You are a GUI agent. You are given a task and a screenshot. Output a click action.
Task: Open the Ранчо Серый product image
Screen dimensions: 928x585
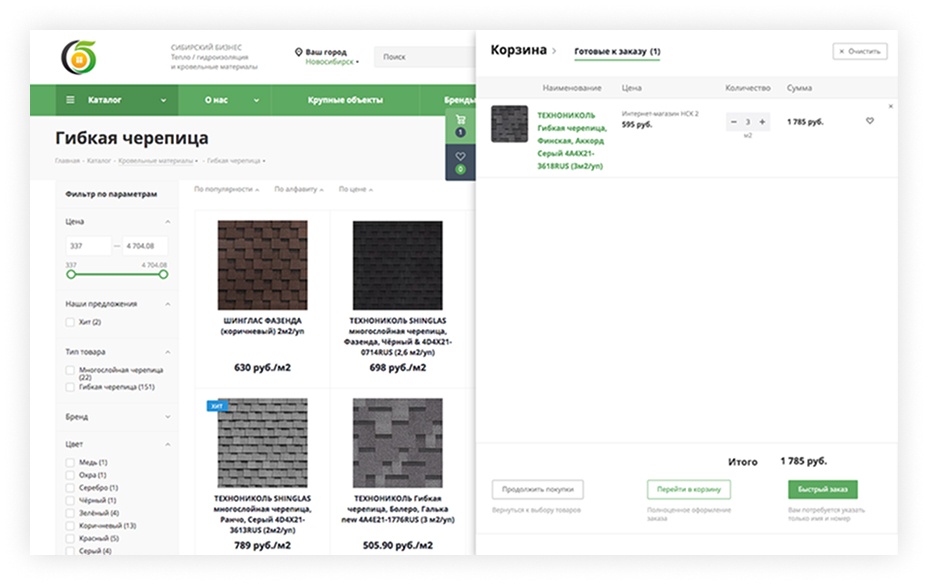point(262,443)
